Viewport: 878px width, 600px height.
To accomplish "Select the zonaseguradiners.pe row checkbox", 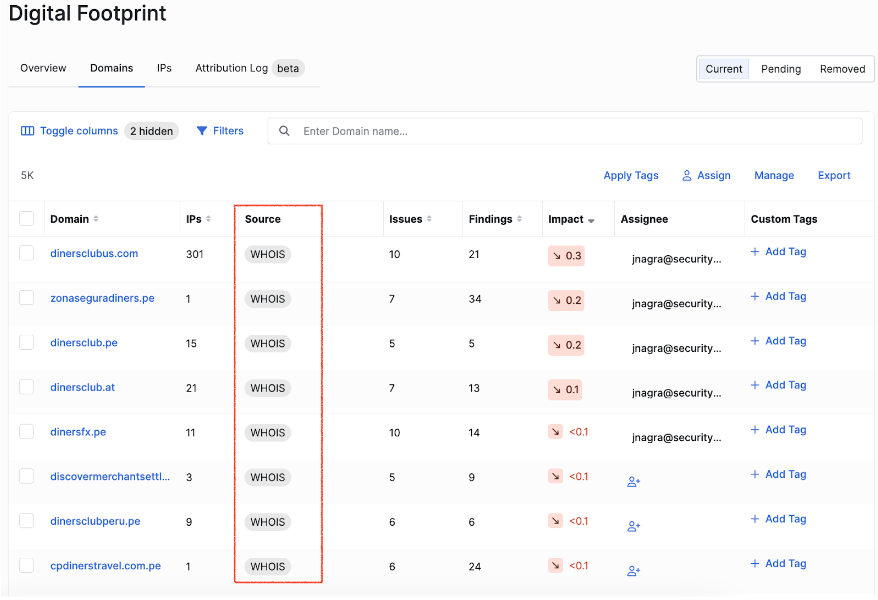I will (x=26, y=297).
